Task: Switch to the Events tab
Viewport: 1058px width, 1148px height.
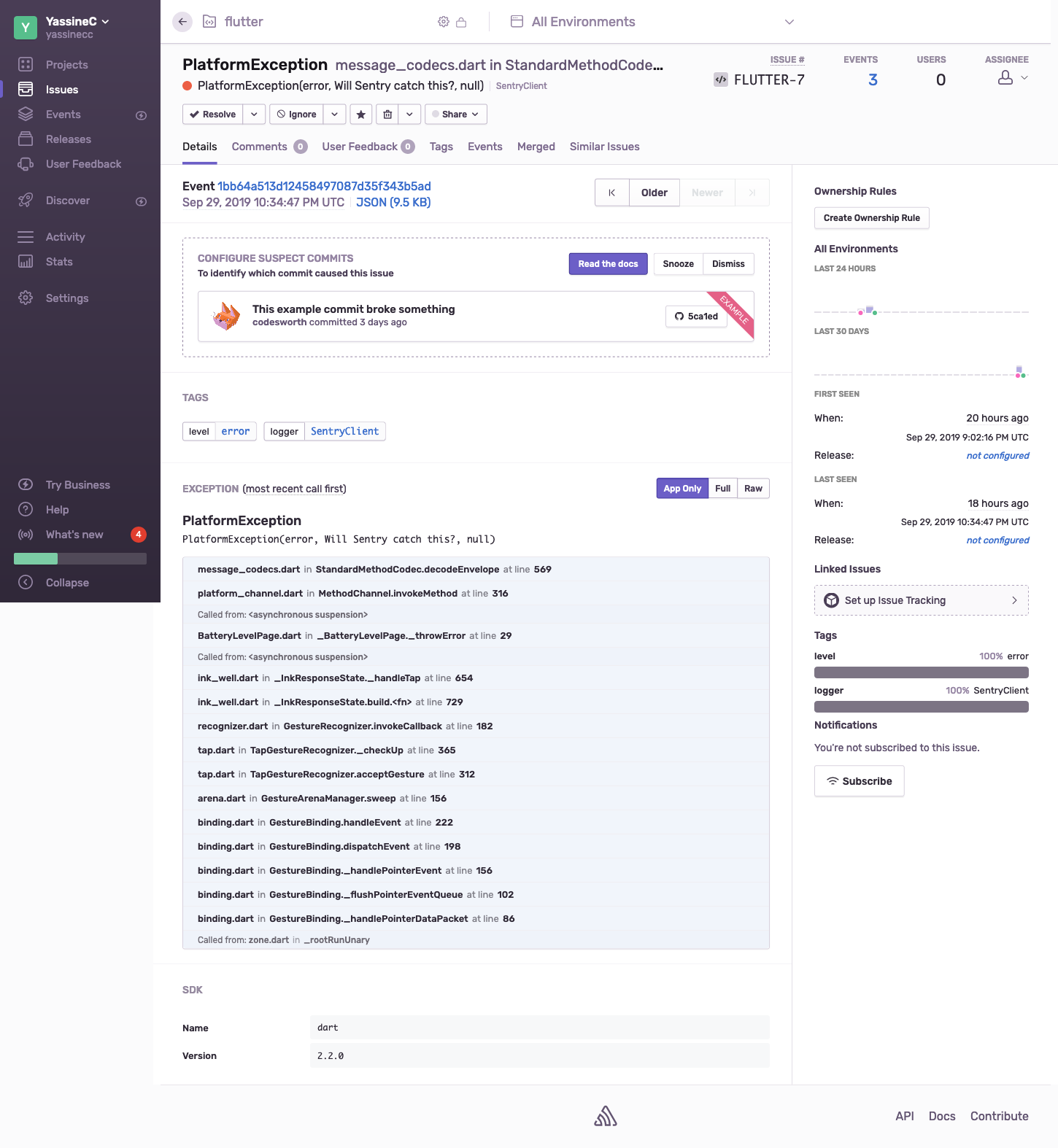Action: 485,147
